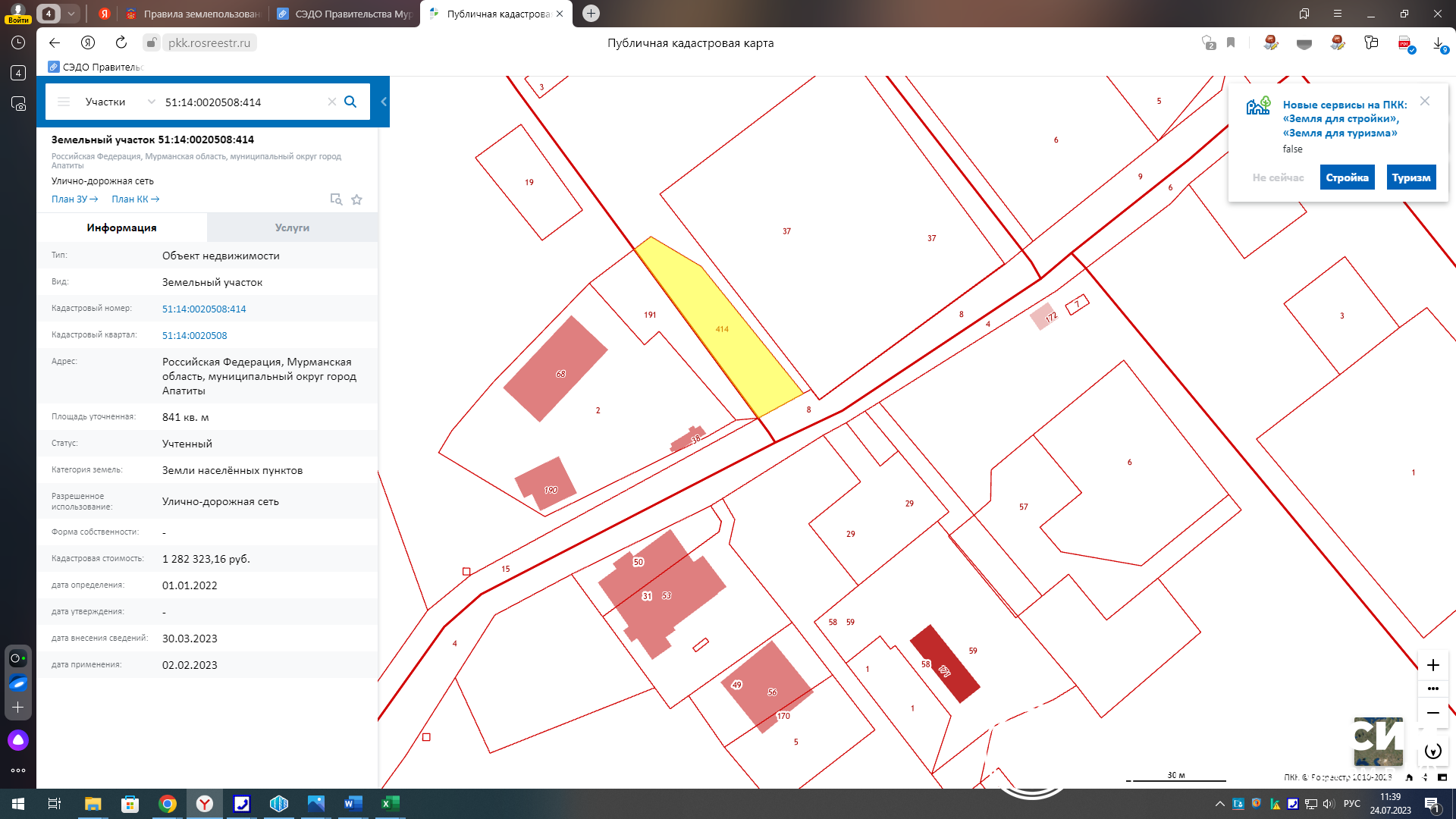The width and height of the screenshot is (1456, 819).
Task: Click the geolocation compass button
Action: click(1432, 751)
